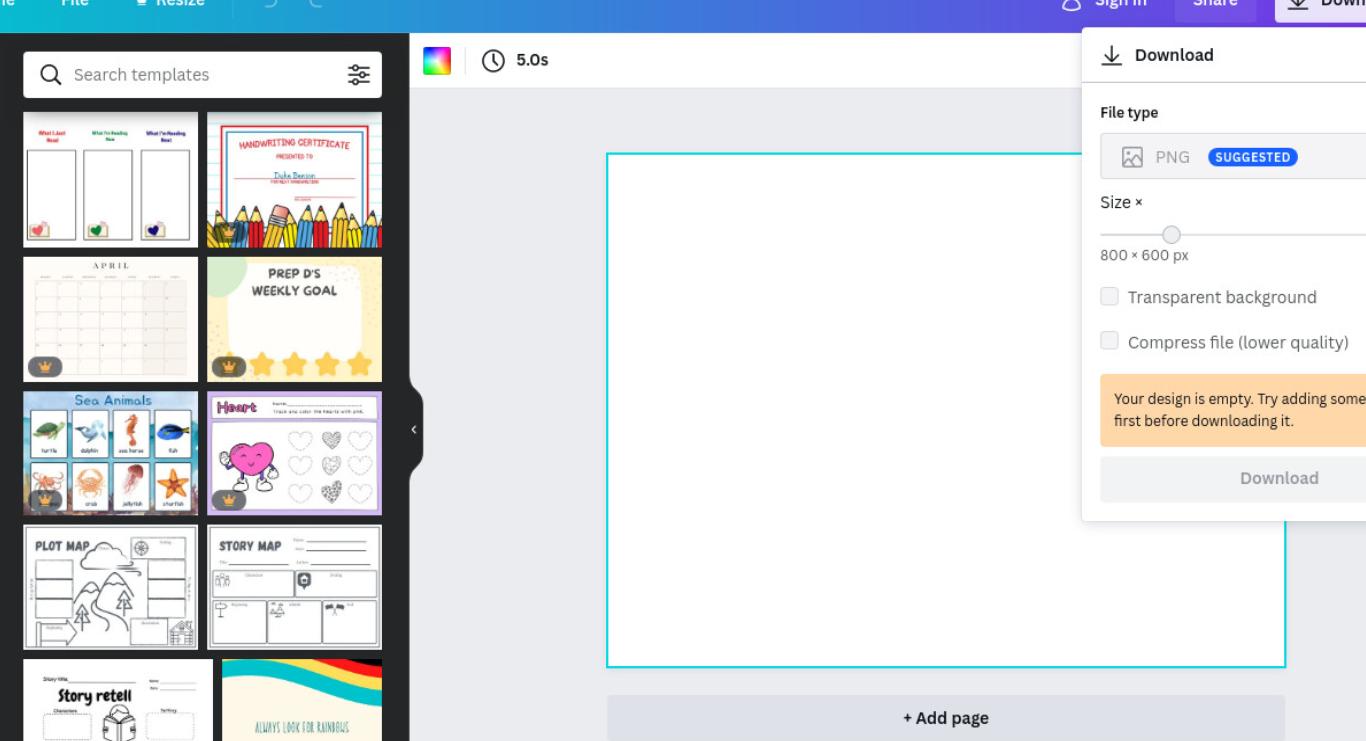The width and height of the screenshot is (1366, 741).
Task: Click the crown badge on Weekly Goal template
Action: point(229,366)
